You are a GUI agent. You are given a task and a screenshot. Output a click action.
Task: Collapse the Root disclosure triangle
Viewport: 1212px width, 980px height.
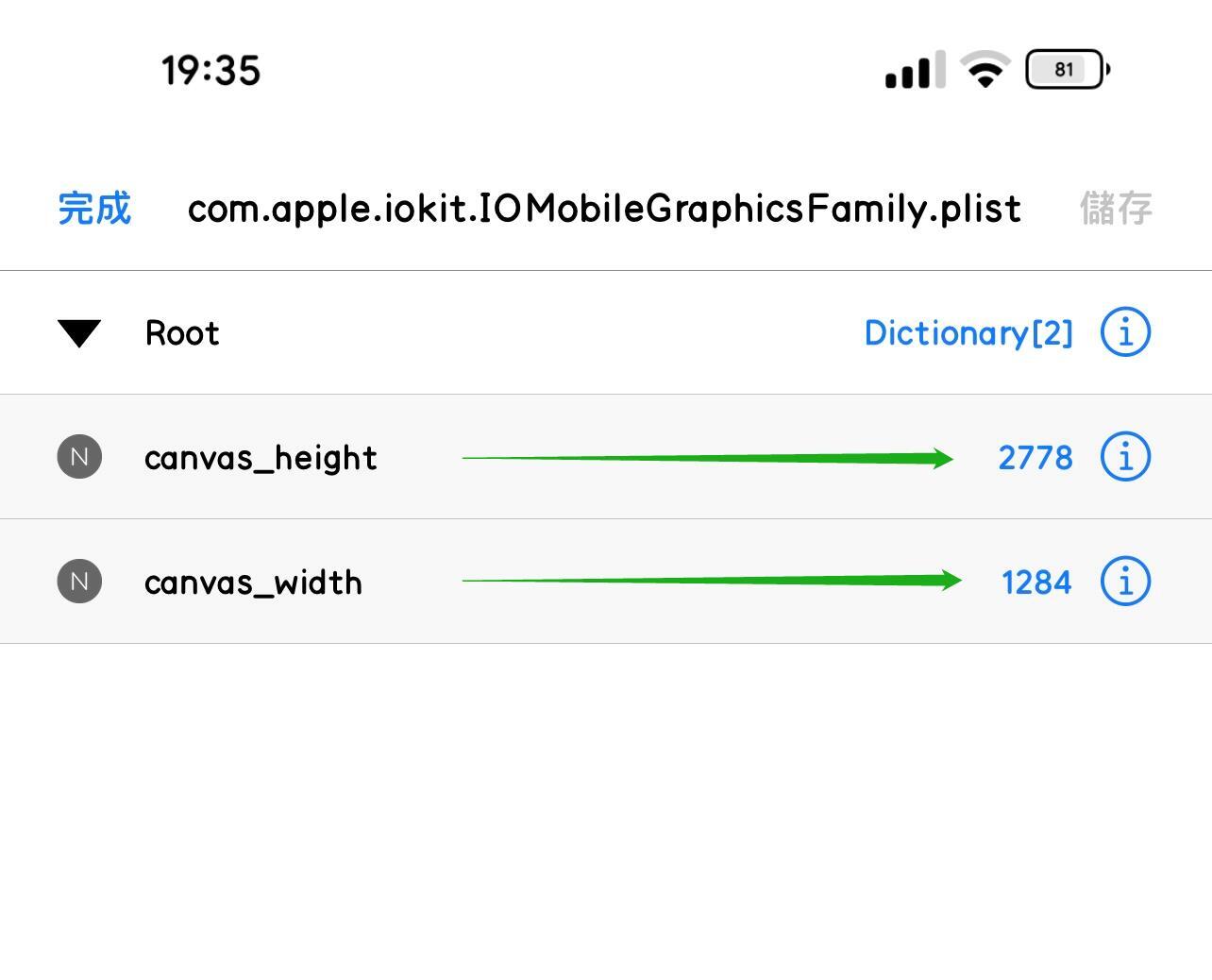point(79,333)
